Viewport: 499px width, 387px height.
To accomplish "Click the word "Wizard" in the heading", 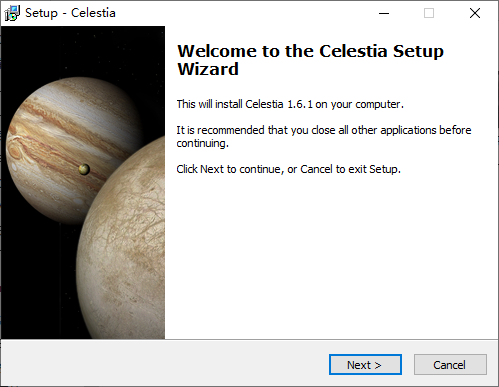I will (x=208, y=69).
